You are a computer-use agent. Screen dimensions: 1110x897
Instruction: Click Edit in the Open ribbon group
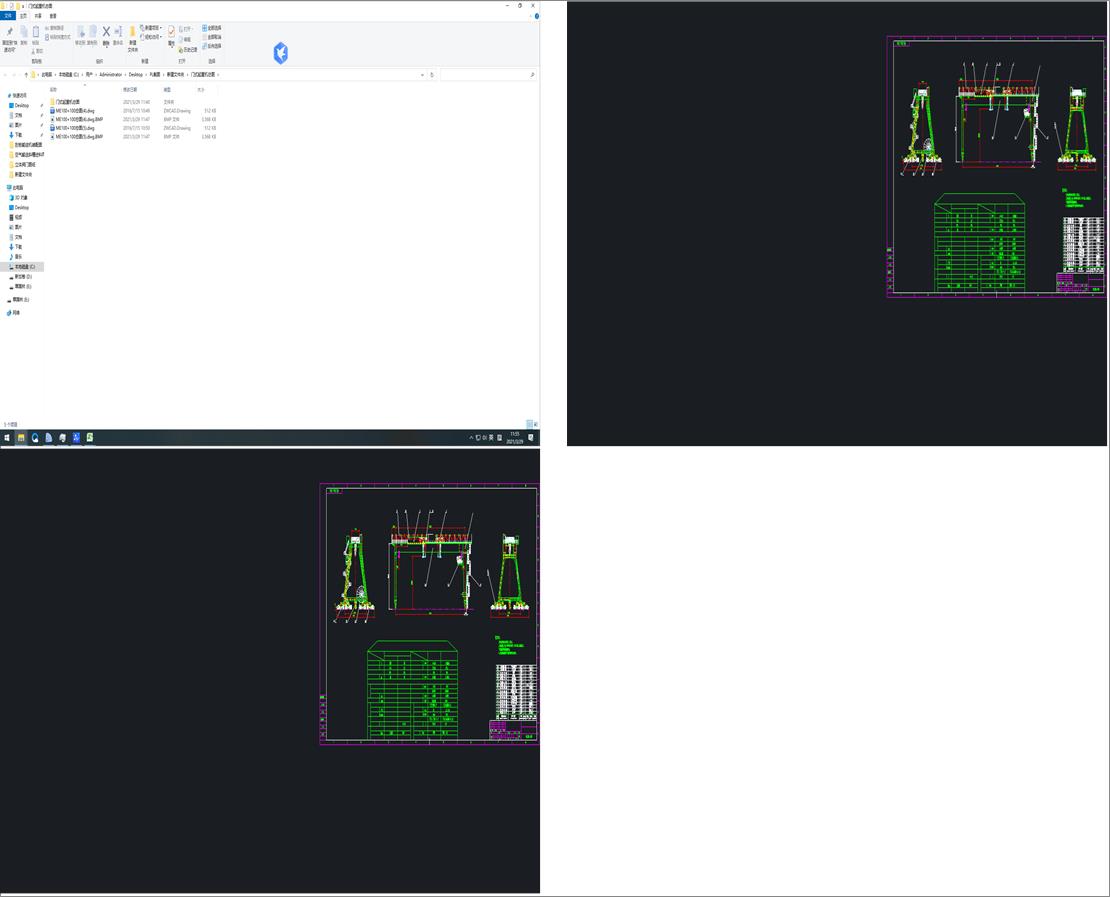click(x=185, y=40)
